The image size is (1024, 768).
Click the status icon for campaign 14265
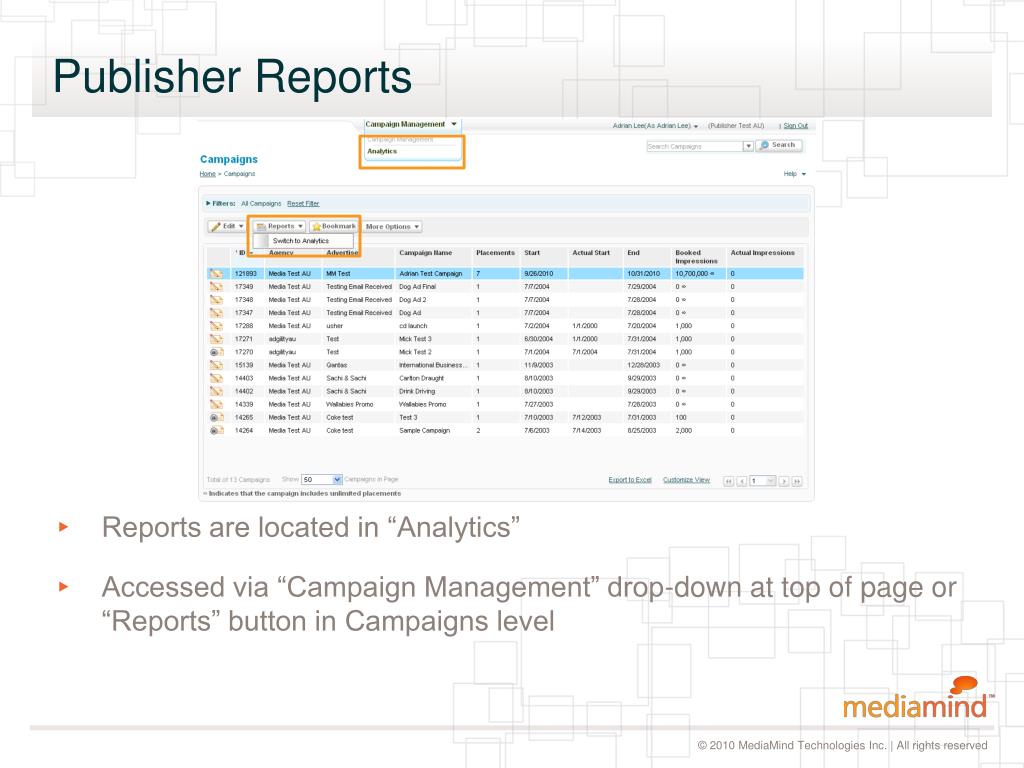216,417
